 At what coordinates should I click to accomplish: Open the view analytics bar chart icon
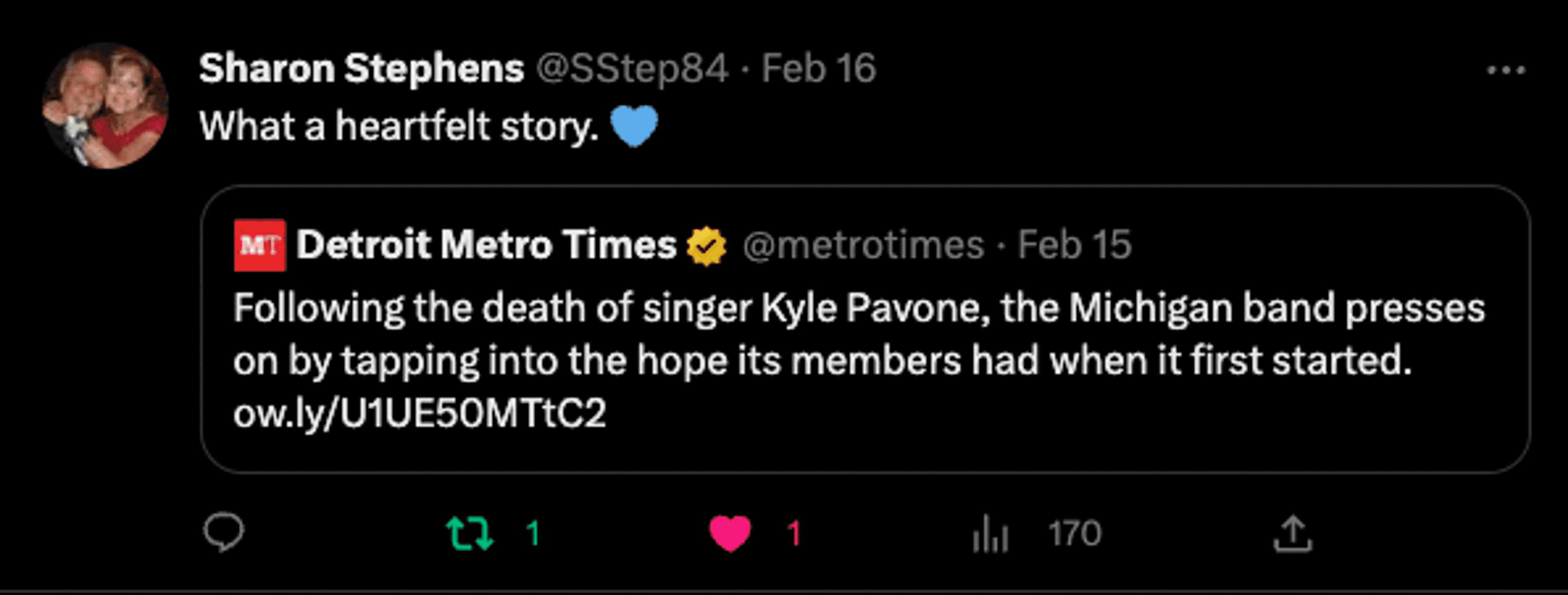click(x=990, y=534)
